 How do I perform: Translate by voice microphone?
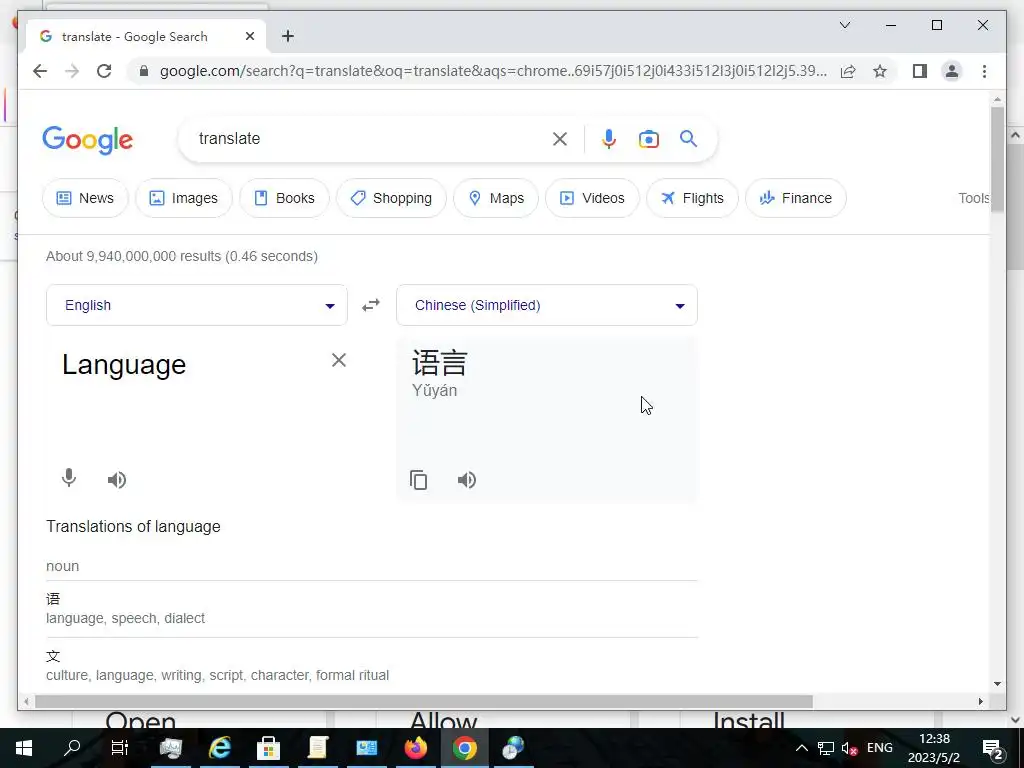point(69,479)
